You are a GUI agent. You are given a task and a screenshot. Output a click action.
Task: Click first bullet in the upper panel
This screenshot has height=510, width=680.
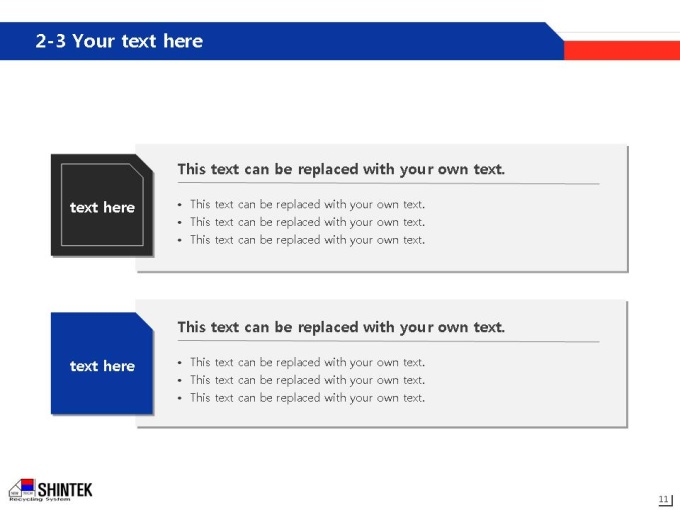pyautogui.click(x=307, y=204)
